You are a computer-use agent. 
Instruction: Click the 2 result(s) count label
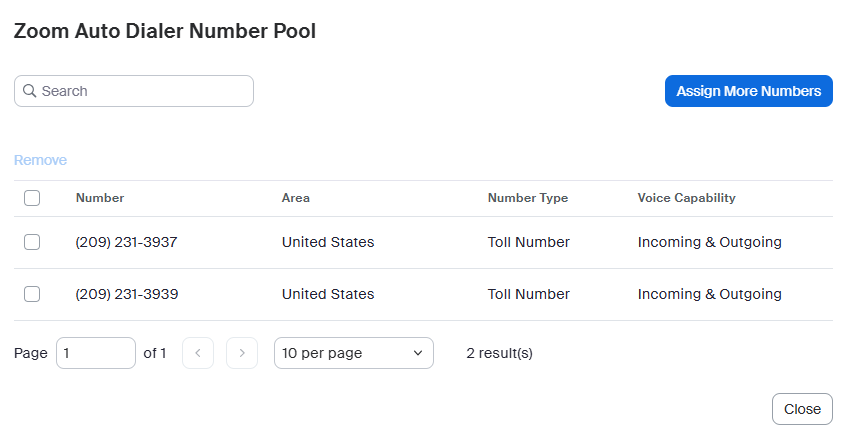tap(499, 353)
